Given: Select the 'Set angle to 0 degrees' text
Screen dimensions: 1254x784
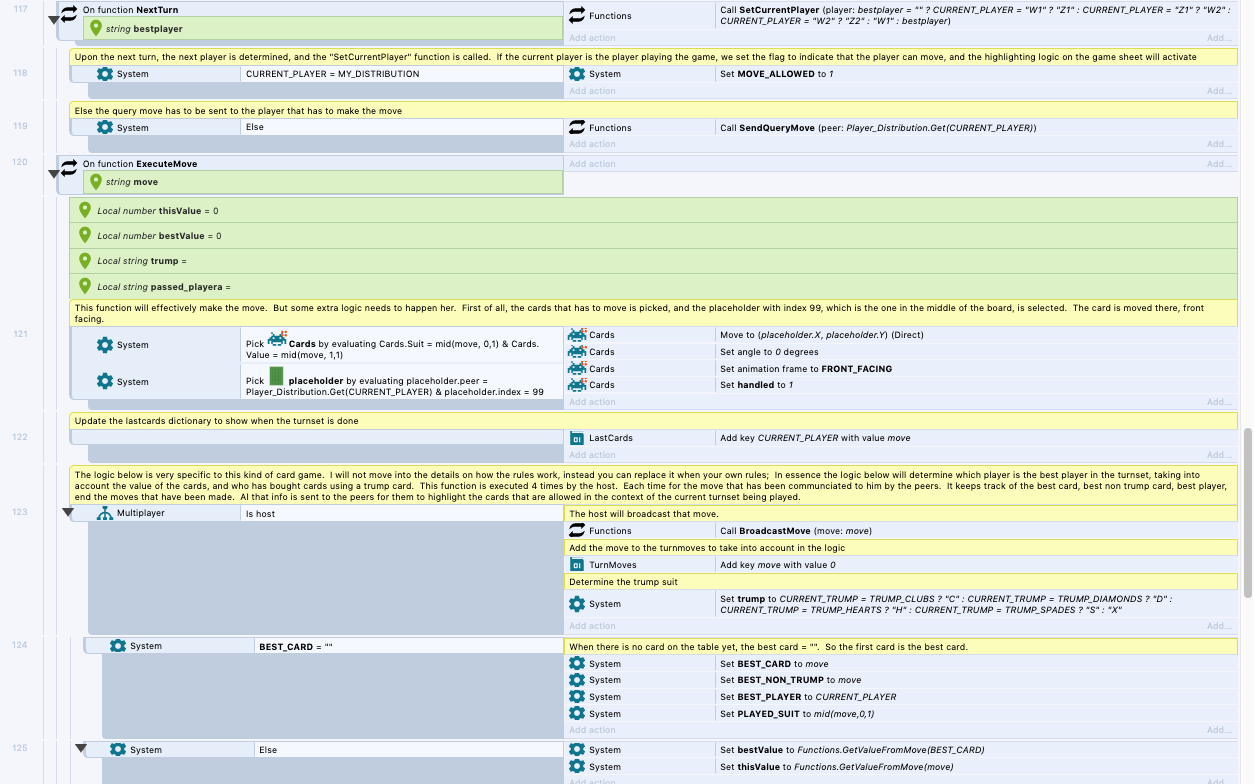Looking at the screenshot, I should pos(771,352).
